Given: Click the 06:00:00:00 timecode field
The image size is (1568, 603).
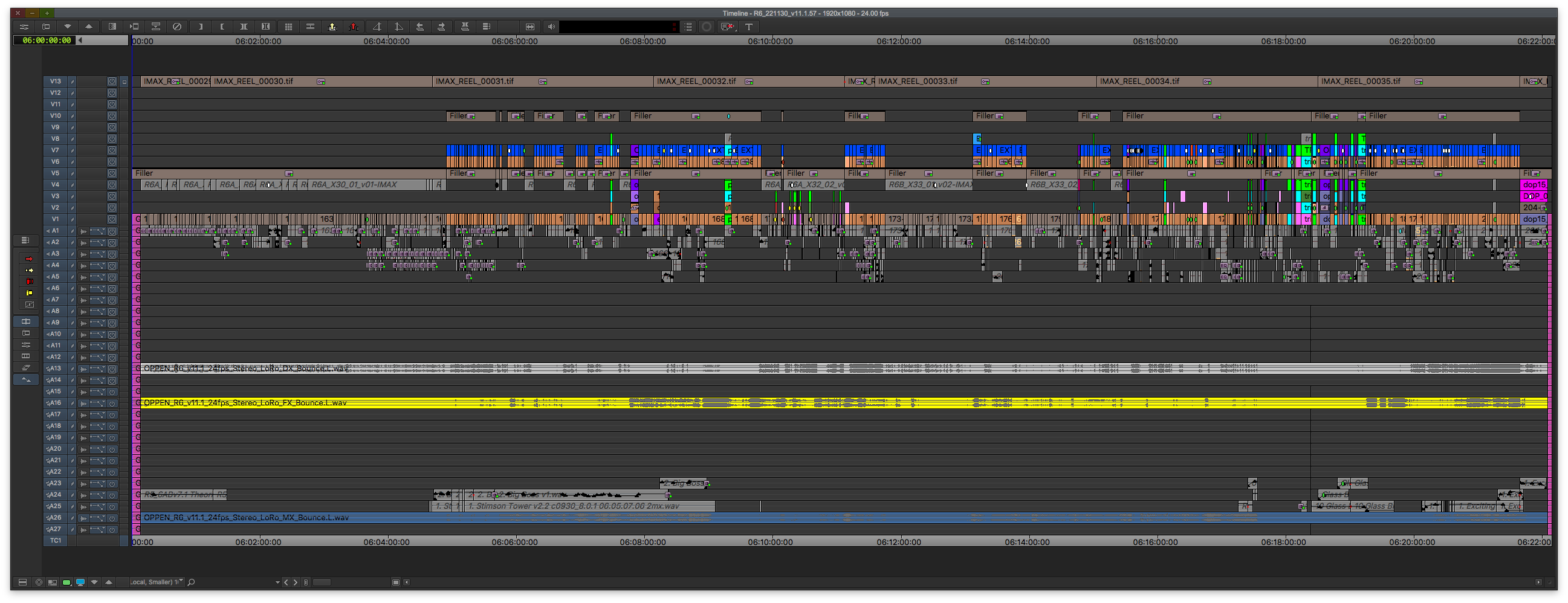Looking at the screenshot, I should (x=47, y=40).
